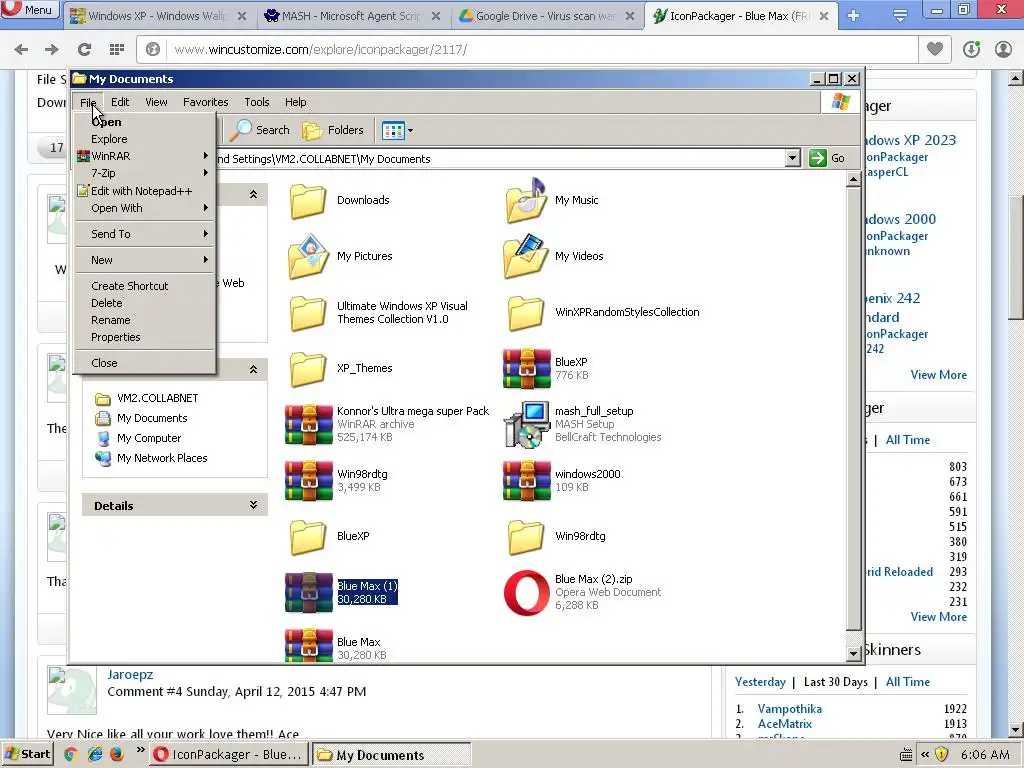Select the My Music folder icon
The width and height of the screenshot is (1024, 768).
click(x=526, y=200)
